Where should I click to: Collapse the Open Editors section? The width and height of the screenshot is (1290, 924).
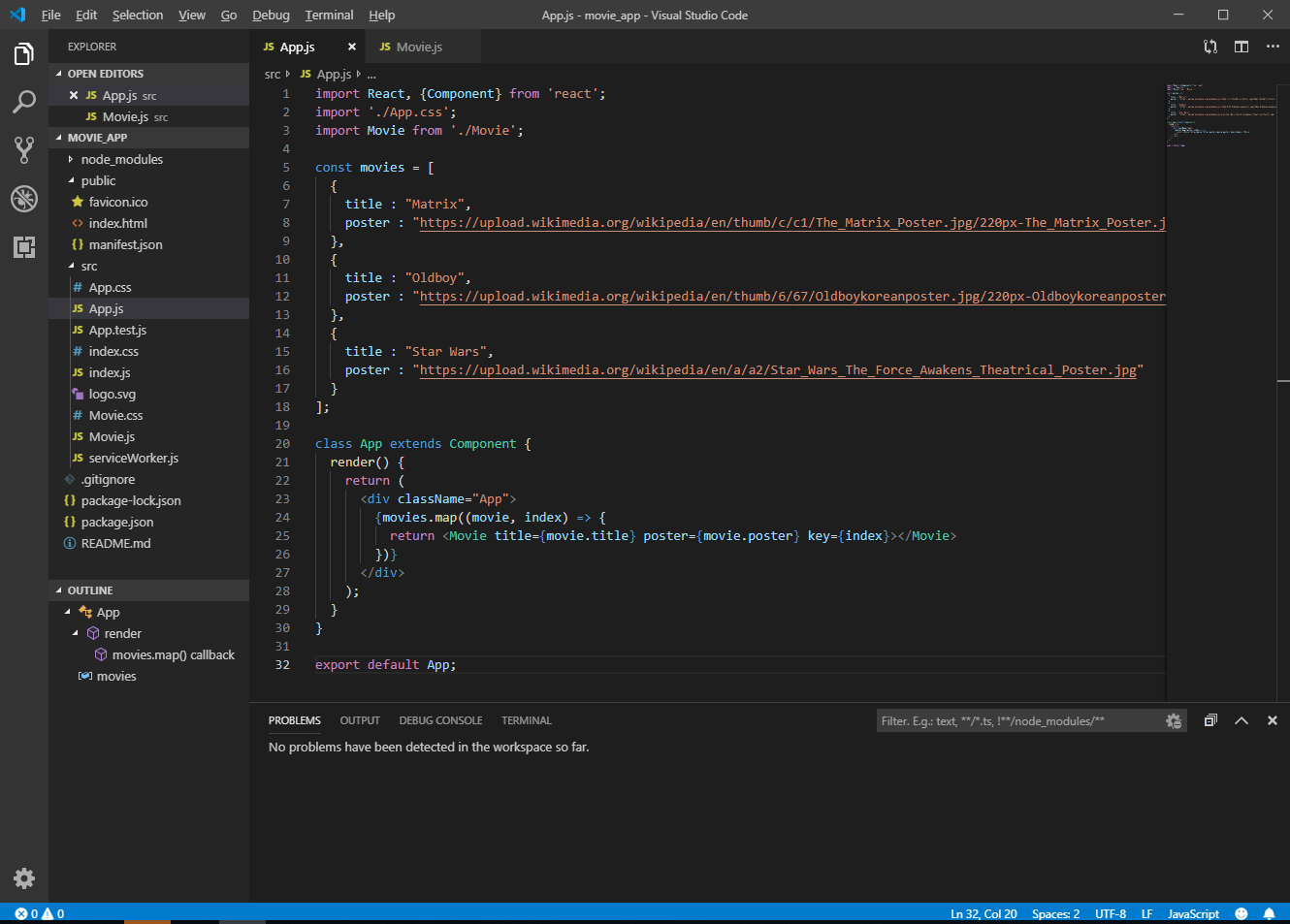pyautogui.click(x=148, y=74)
